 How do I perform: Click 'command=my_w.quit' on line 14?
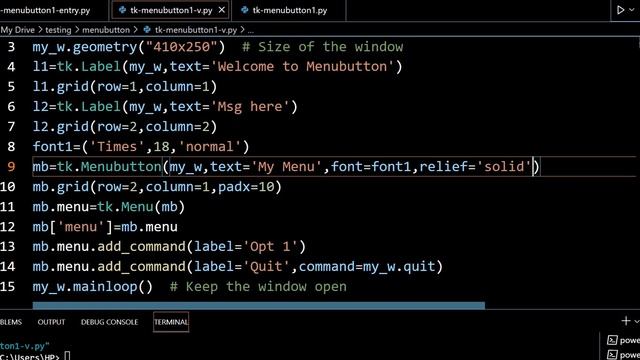click(x=367, y=267)
